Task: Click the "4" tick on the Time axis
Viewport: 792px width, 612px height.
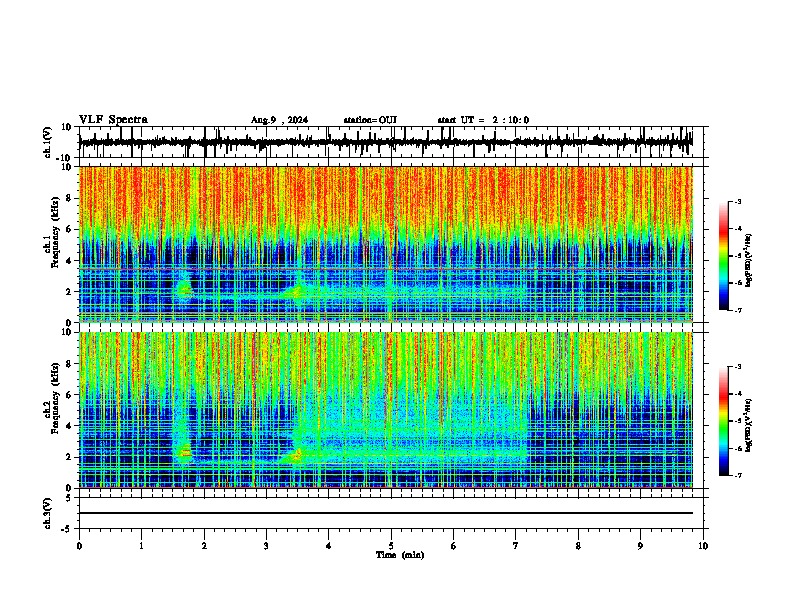Action: (x=329, y=546)
